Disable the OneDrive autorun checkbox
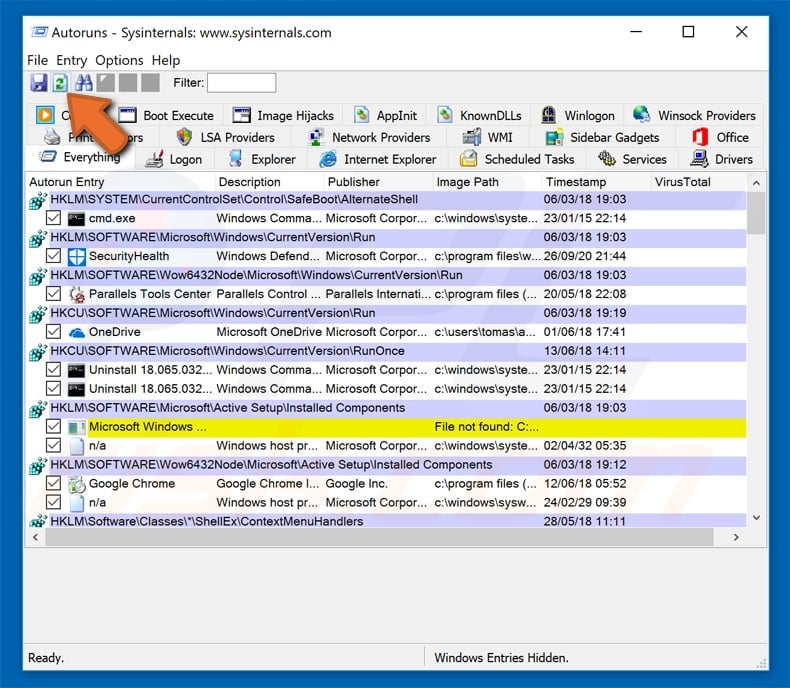The width and height of the screenshot is (790, 688). (53, 332)
